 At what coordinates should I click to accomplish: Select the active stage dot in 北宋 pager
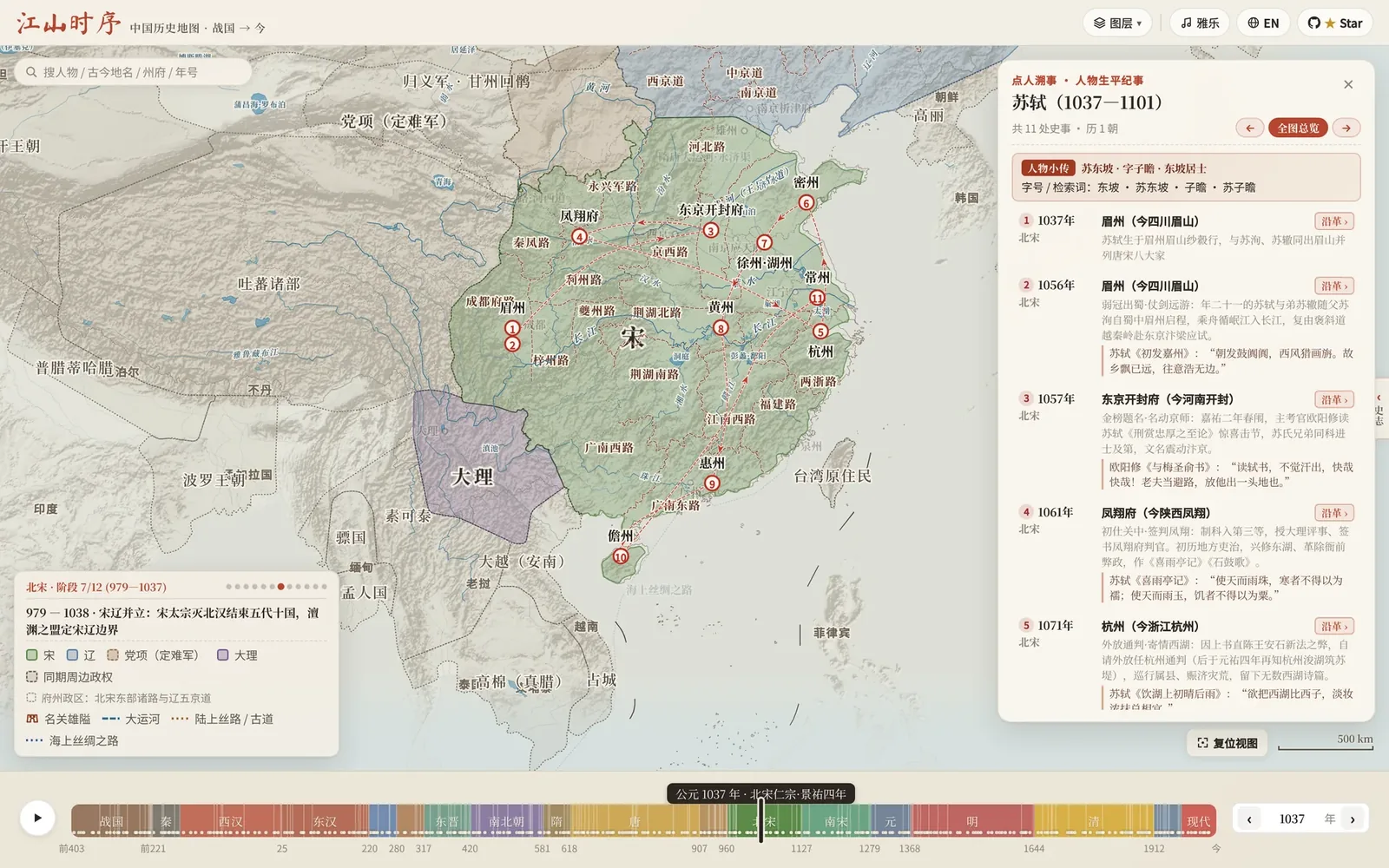[280, 587]
